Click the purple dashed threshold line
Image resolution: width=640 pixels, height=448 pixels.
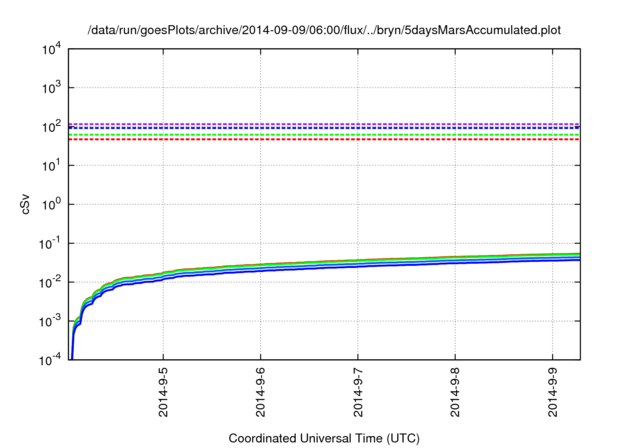324,124
